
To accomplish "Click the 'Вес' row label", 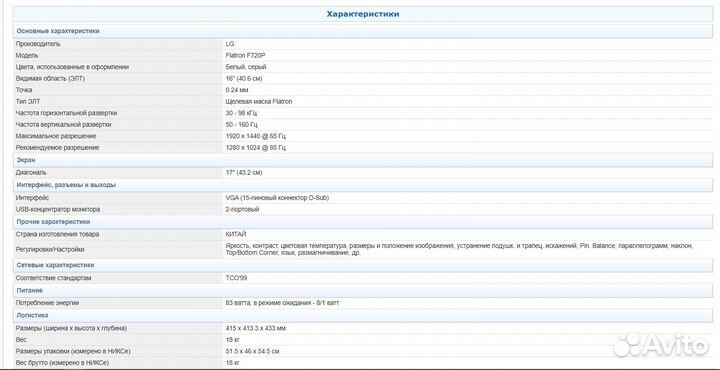I will point(21,340).
